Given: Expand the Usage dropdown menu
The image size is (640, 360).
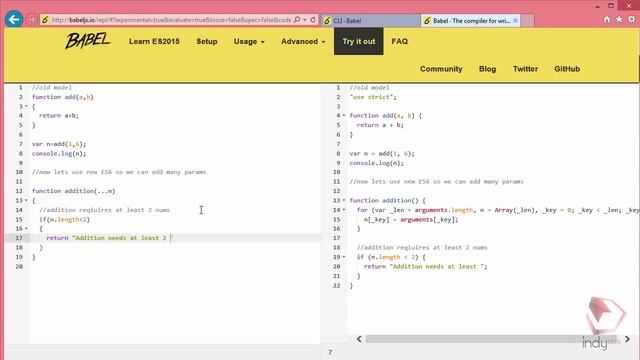Looking at the screenshot, I should pyautogui.click(x=249, y=41).
